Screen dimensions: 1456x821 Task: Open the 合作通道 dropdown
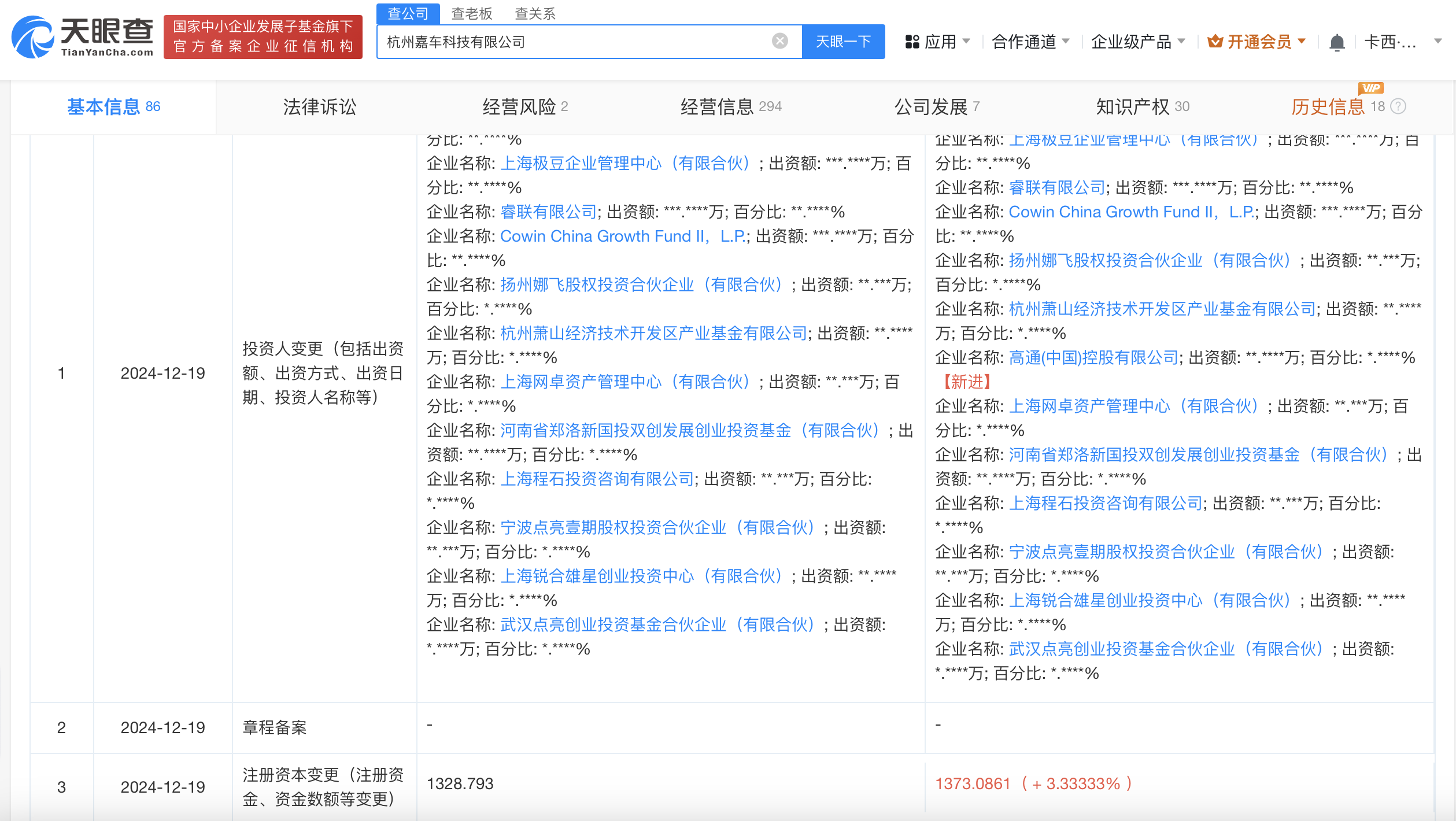click(1030, 42)
